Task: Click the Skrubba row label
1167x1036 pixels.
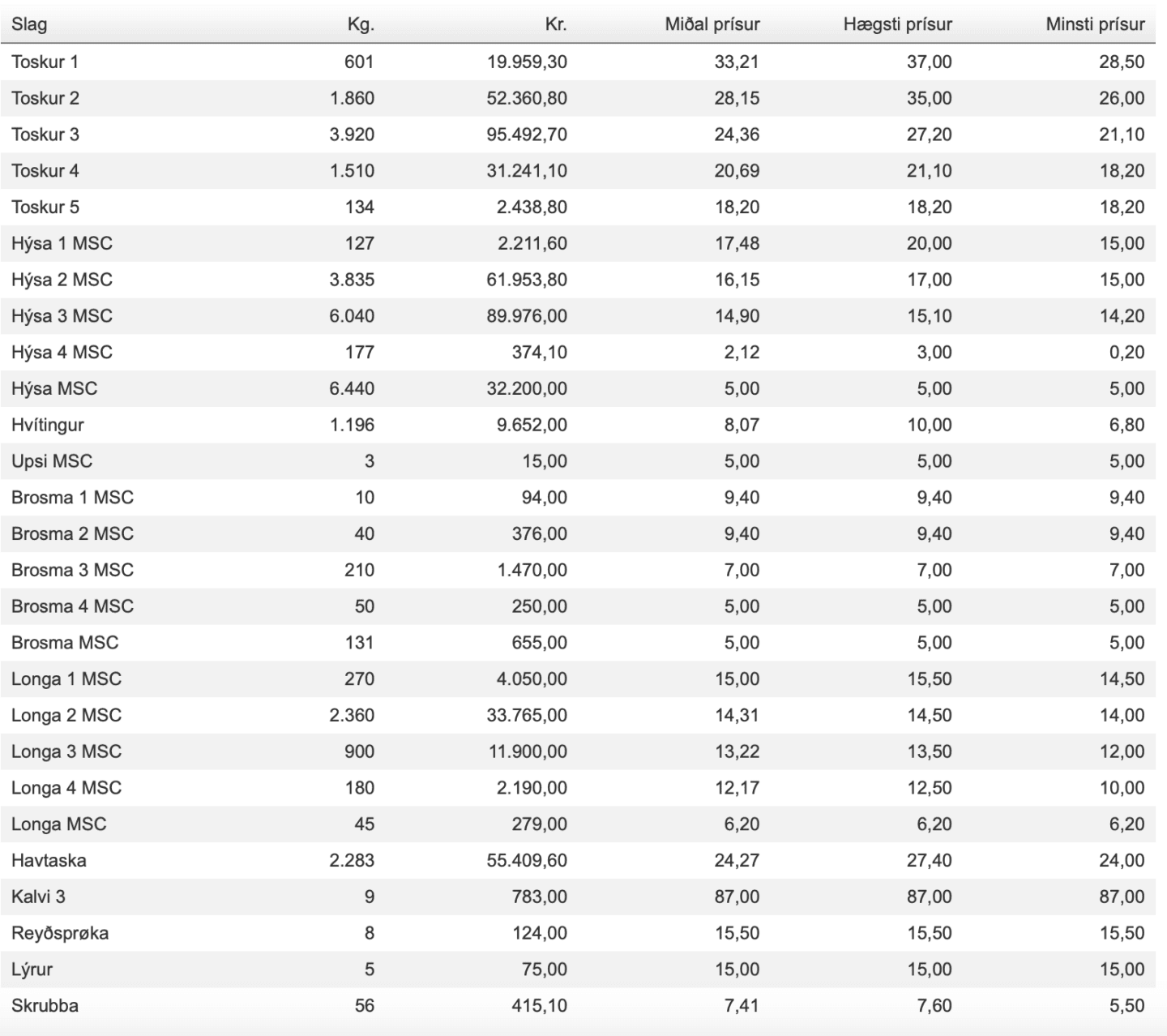Action: (x=45, y=1005)
